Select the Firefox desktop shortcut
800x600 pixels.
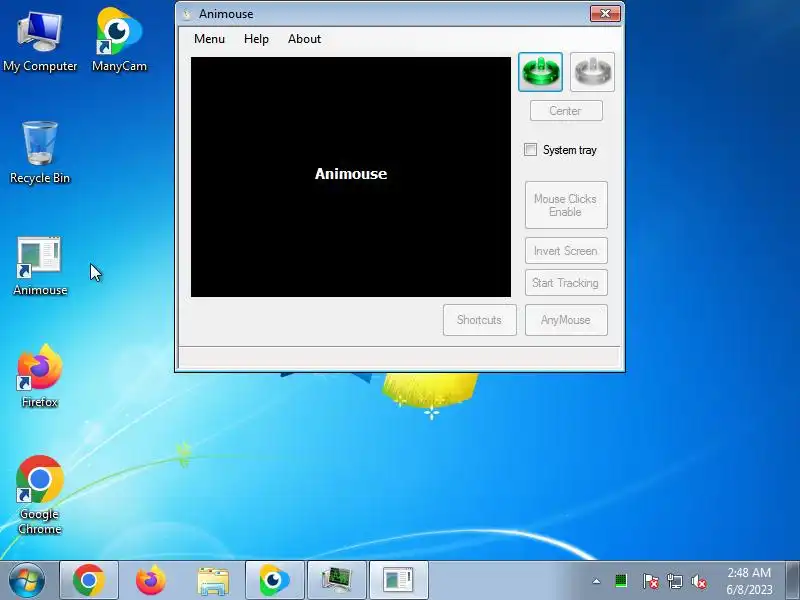tap(40, 377)
